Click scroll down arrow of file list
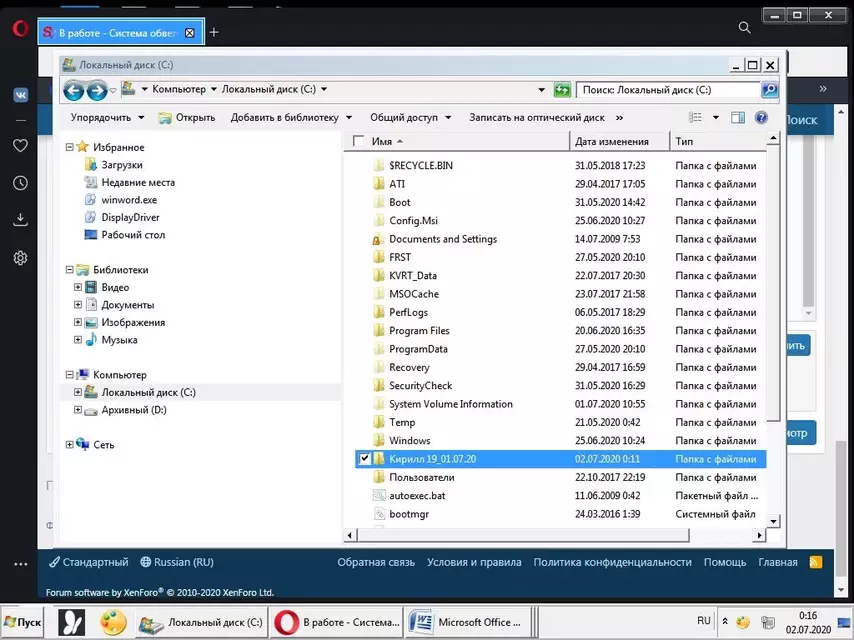854x640 pixels. coord(773,521)
